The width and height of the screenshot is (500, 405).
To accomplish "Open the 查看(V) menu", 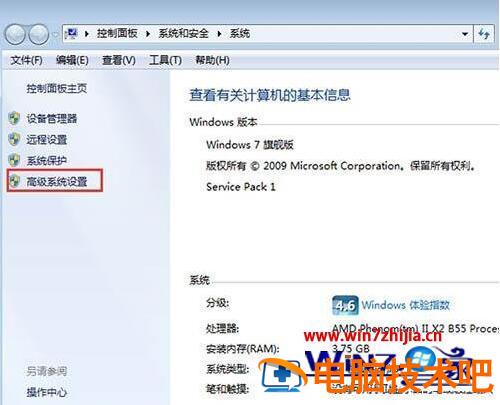I will (x=119, y=60).
